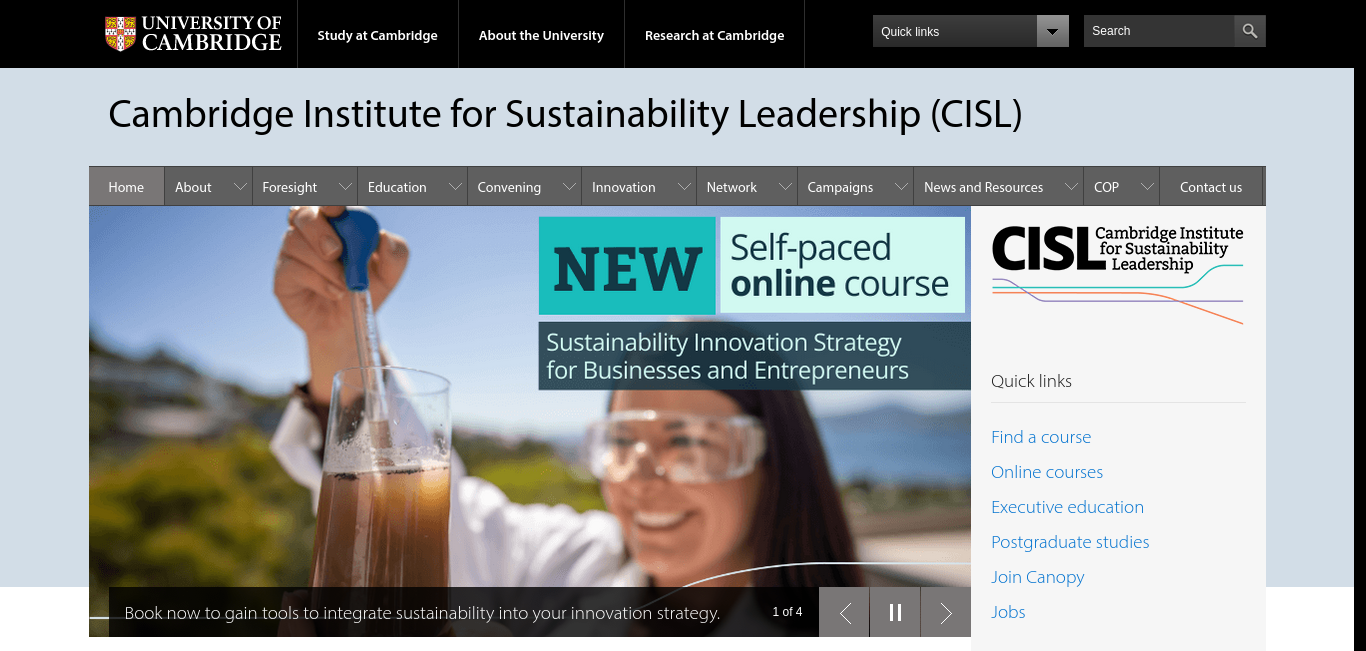Expand the Network menu chevron
This screenshot has width=1366, height=651.
click(x=785, y=187)
